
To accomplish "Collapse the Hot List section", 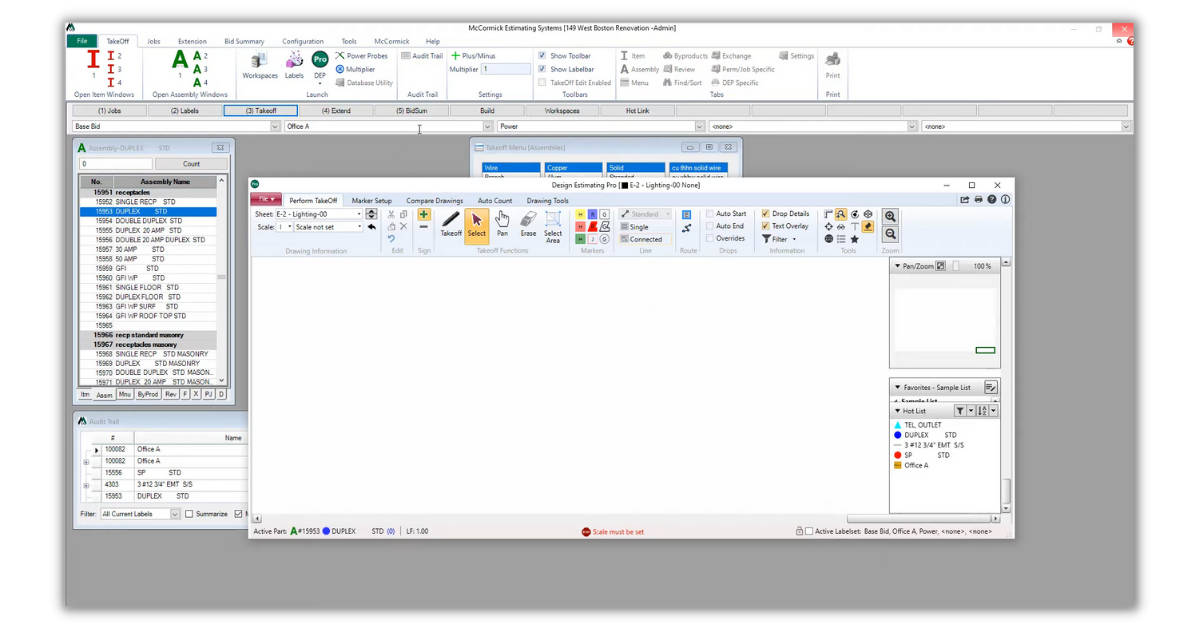I will 897,411.
